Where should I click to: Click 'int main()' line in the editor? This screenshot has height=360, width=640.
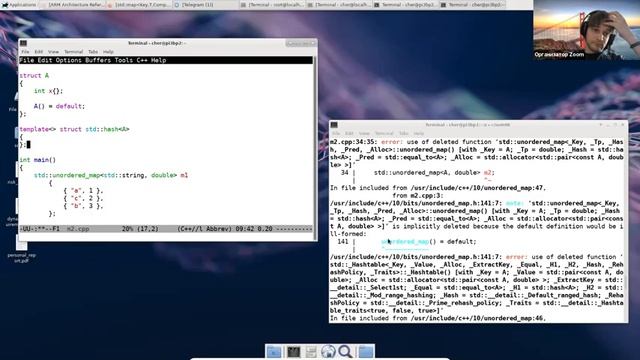tap(38, 160)
